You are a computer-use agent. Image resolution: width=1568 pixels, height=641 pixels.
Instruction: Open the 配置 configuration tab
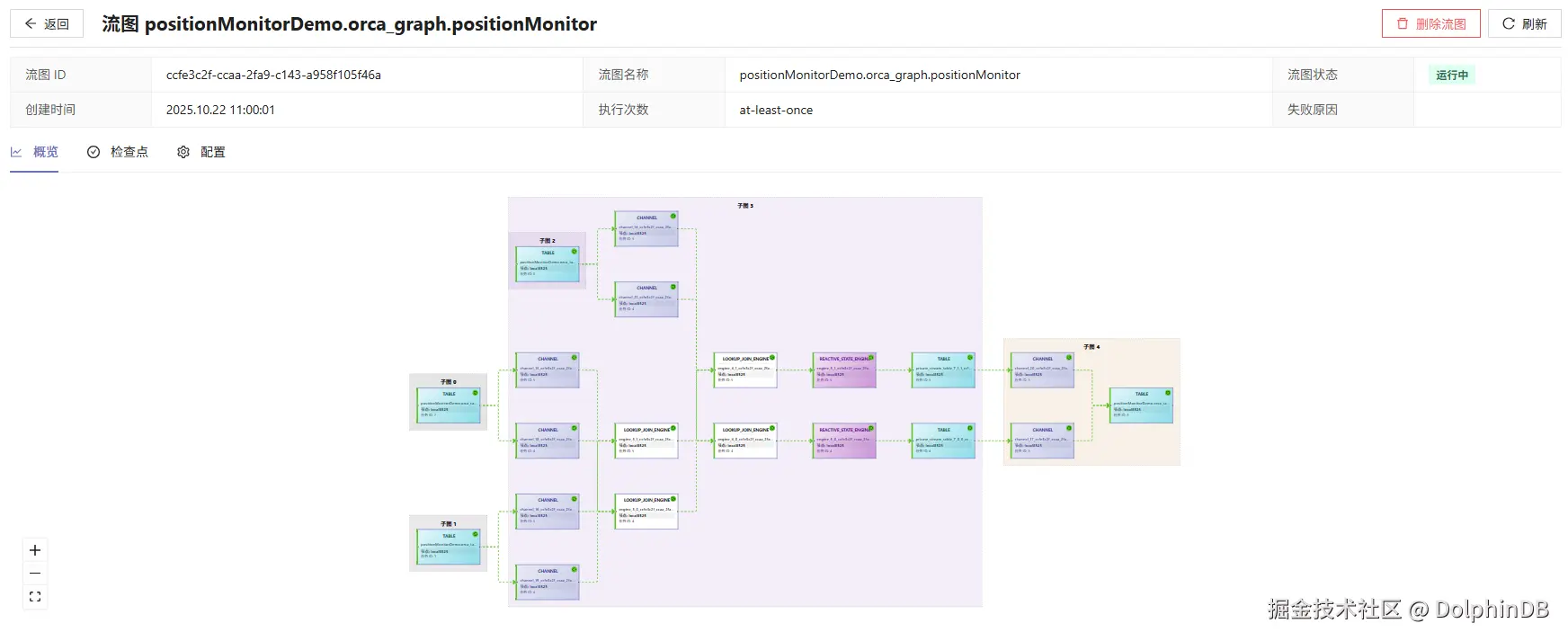pyautogui.click(x=201, y=152)
